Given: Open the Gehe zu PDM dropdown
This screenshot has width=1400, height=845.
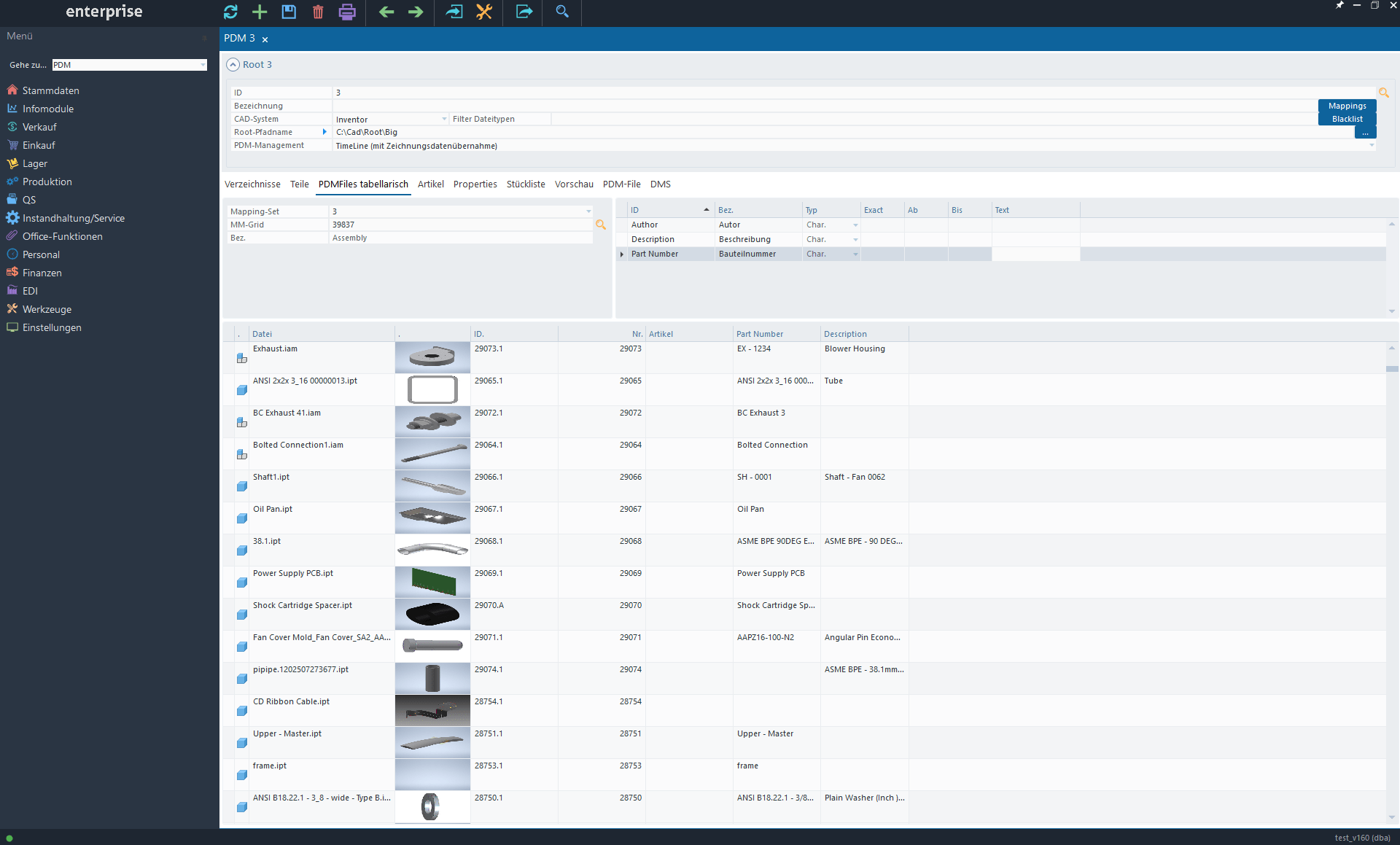Looking at the screenshot, I should pyautogui.click(x=203, y=65).
